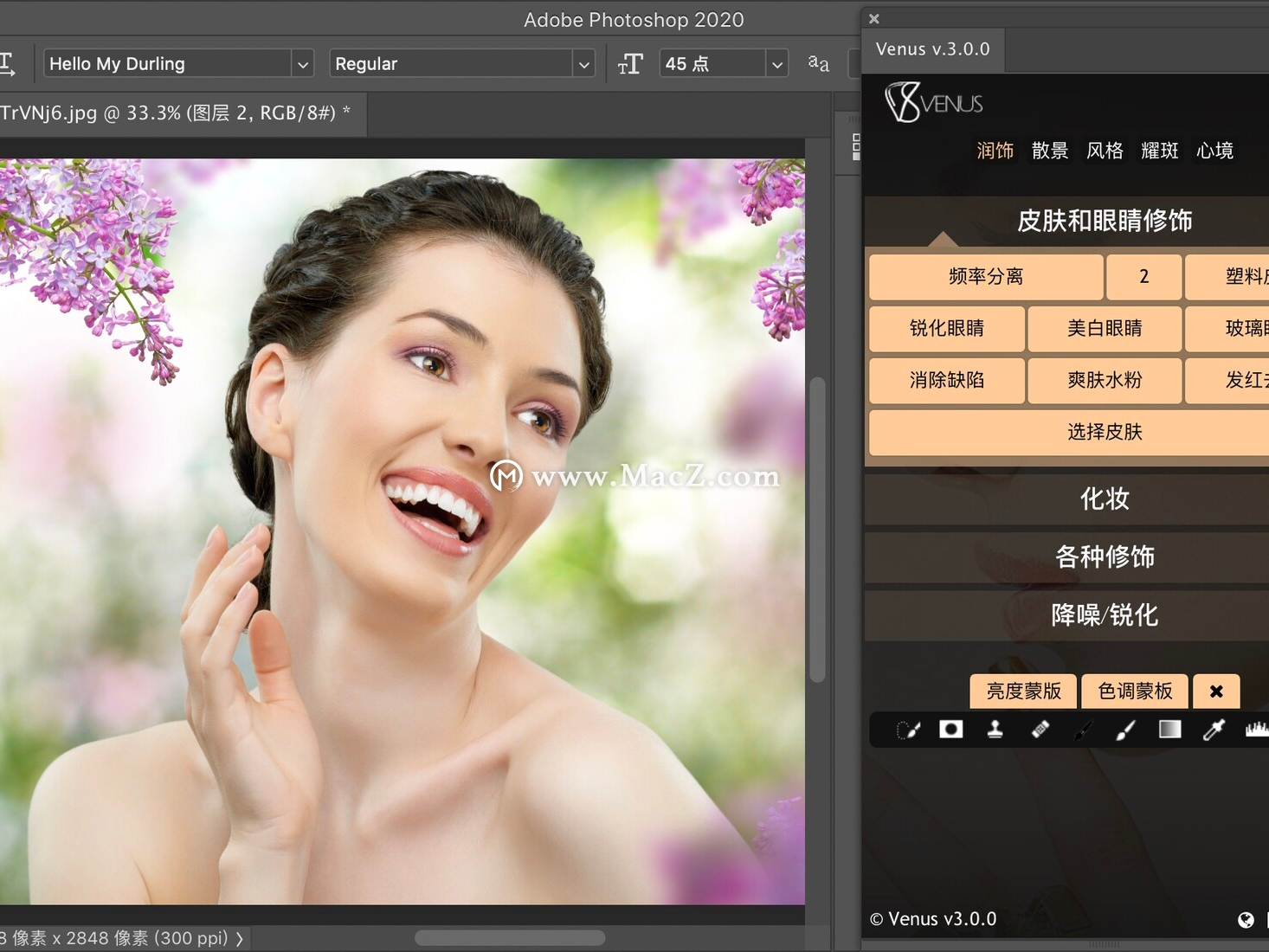Viewport: 1269px width, 952px height.
Task: Click the Venus logo in the panel header
Action: pyautogui.click(x=933, y=101)
